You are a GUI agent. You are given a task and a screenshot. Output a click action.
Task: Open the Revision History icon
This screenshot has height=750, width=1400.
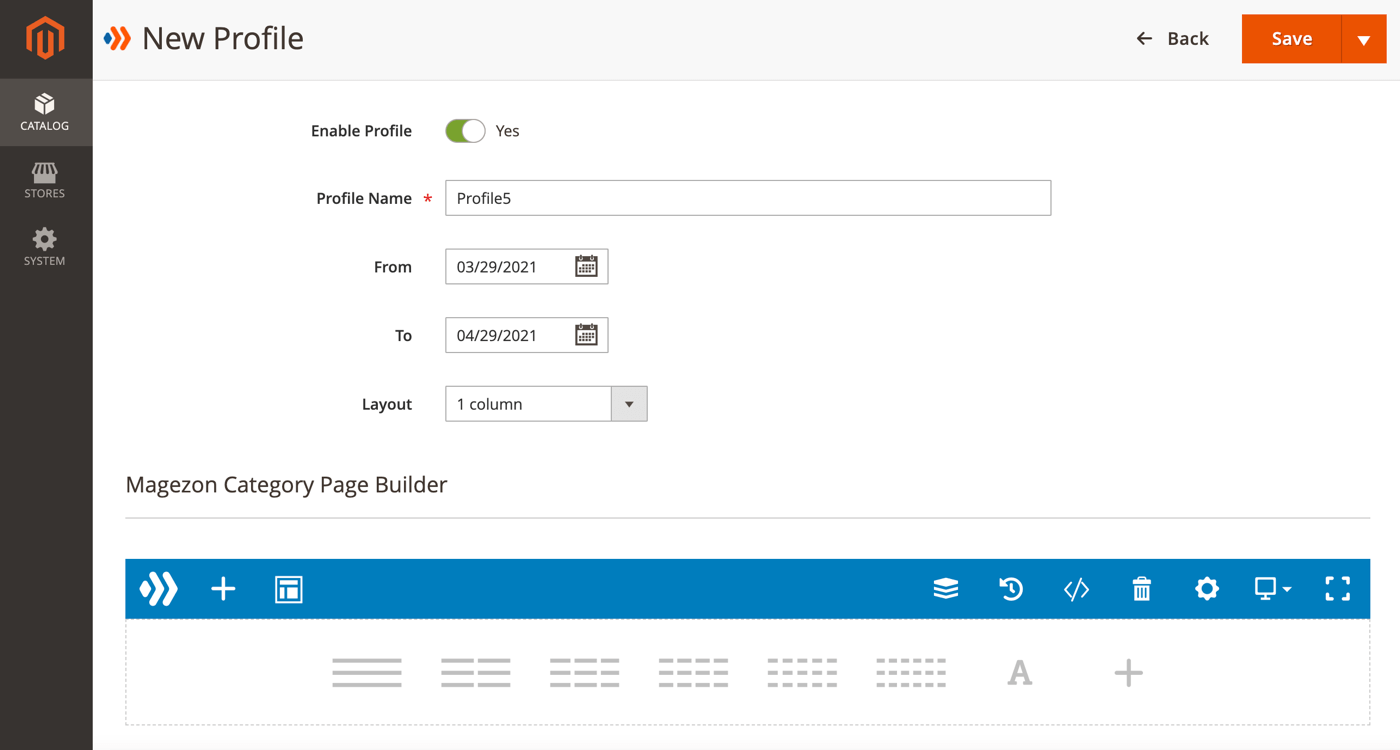[x=1011, y=589]
